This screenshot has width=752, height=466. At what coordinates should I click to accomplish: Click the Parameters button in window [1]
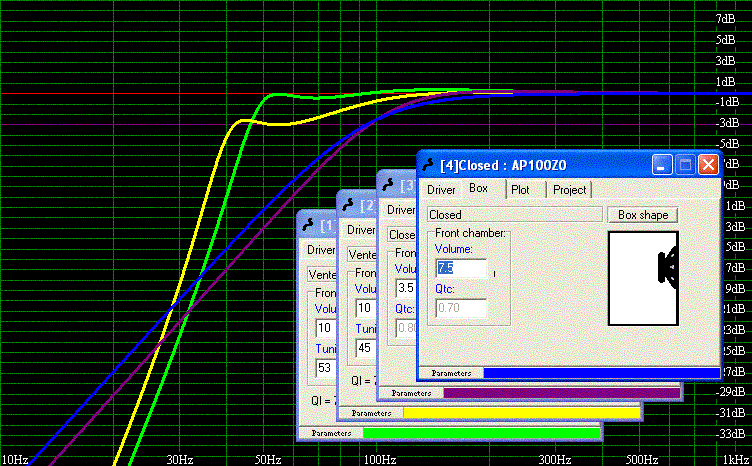331,433
